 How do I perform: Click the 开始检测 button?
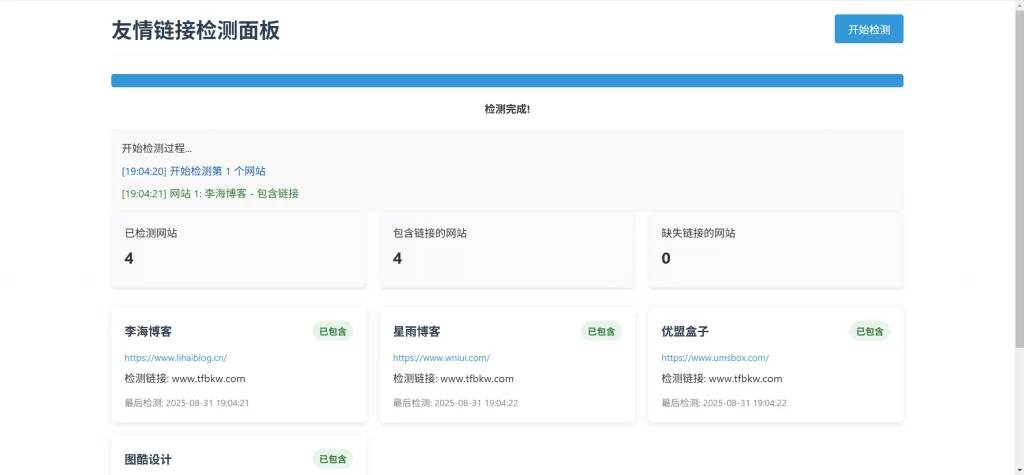click(868, 30)
